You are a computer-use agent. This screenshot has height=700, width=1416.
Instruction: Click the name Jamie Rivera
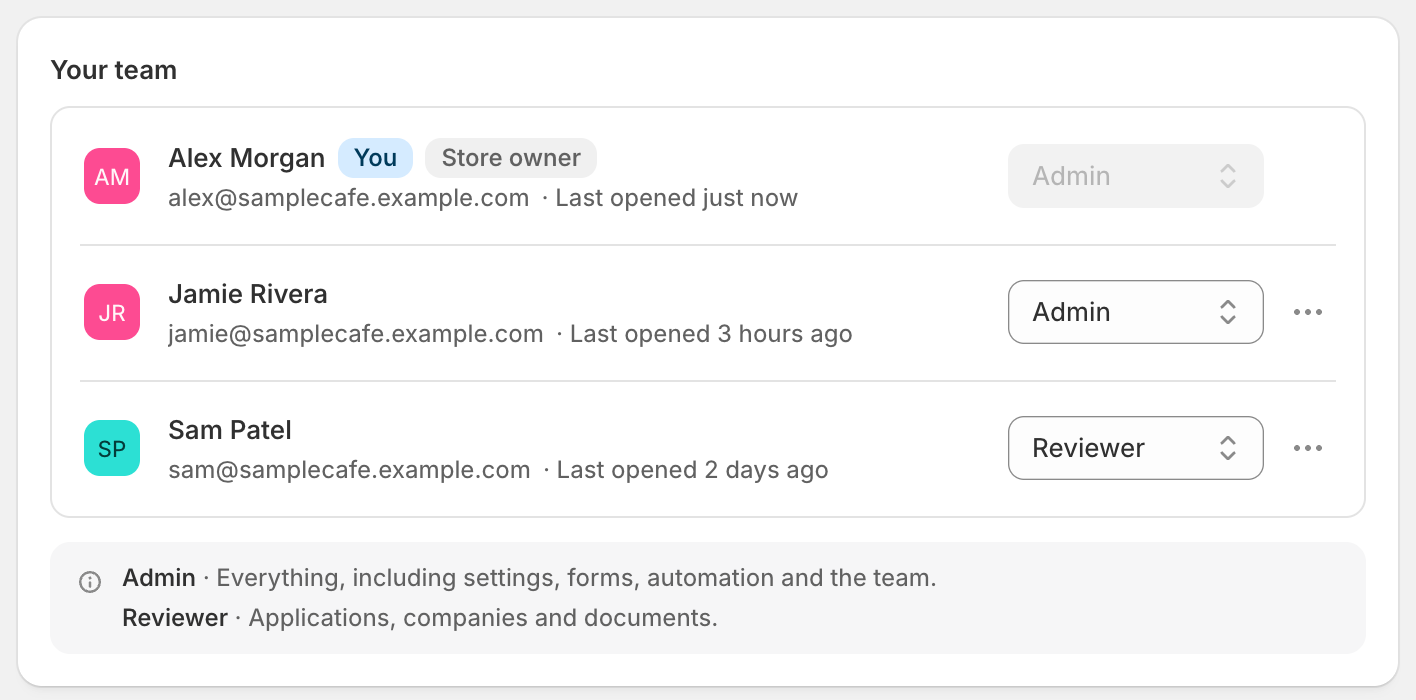[248, 294]
